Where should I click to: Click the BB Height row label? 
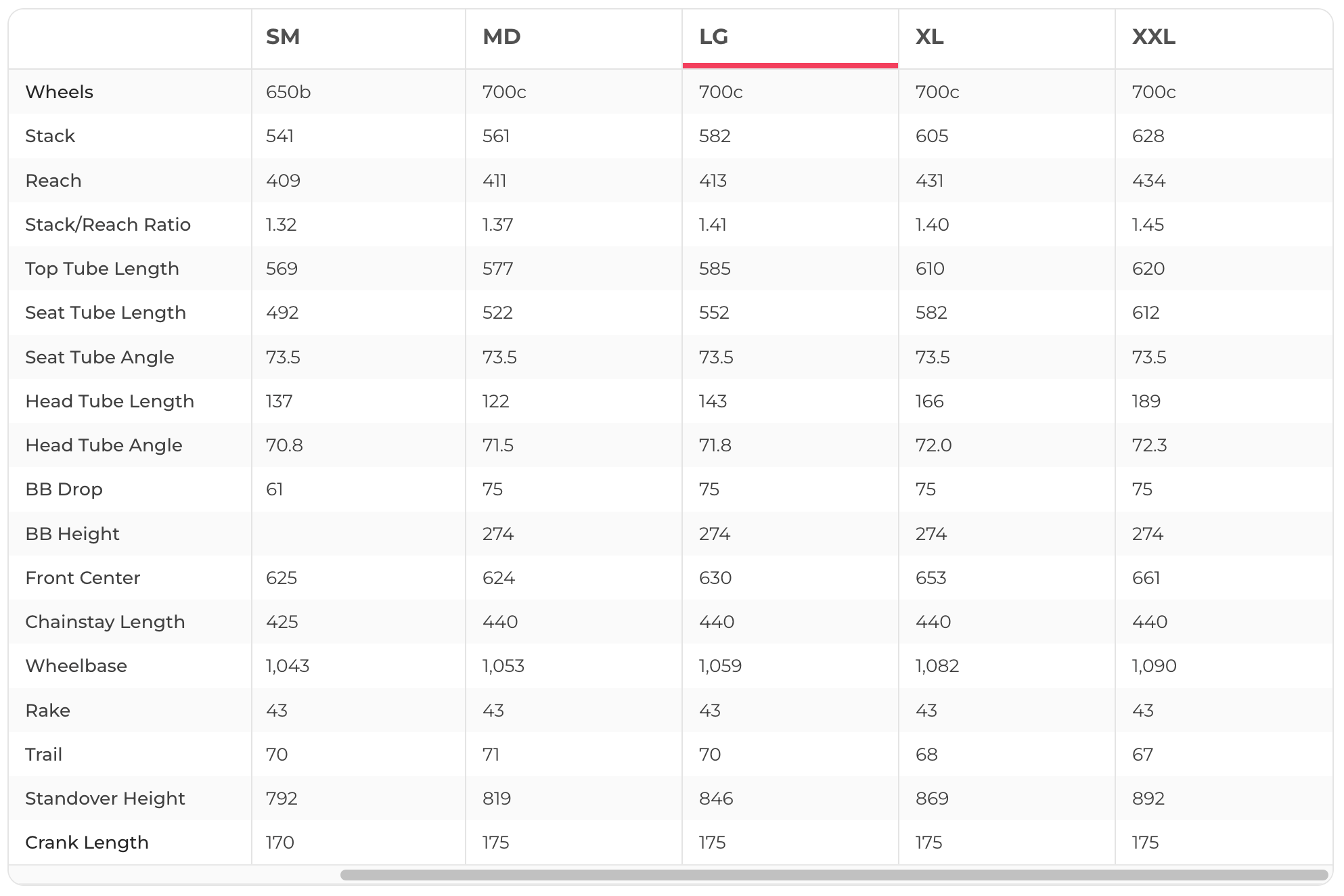[72, 534]
